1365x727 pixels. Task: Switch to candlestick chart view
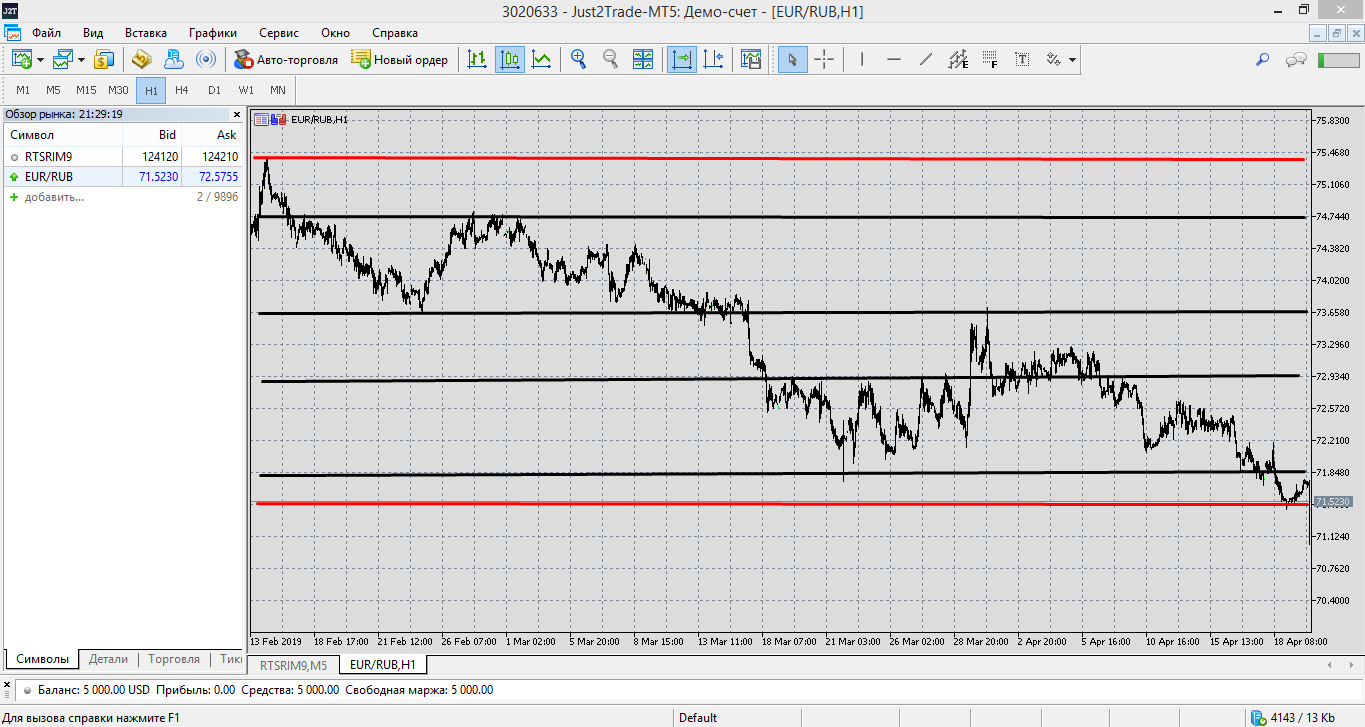coord(509,59)
